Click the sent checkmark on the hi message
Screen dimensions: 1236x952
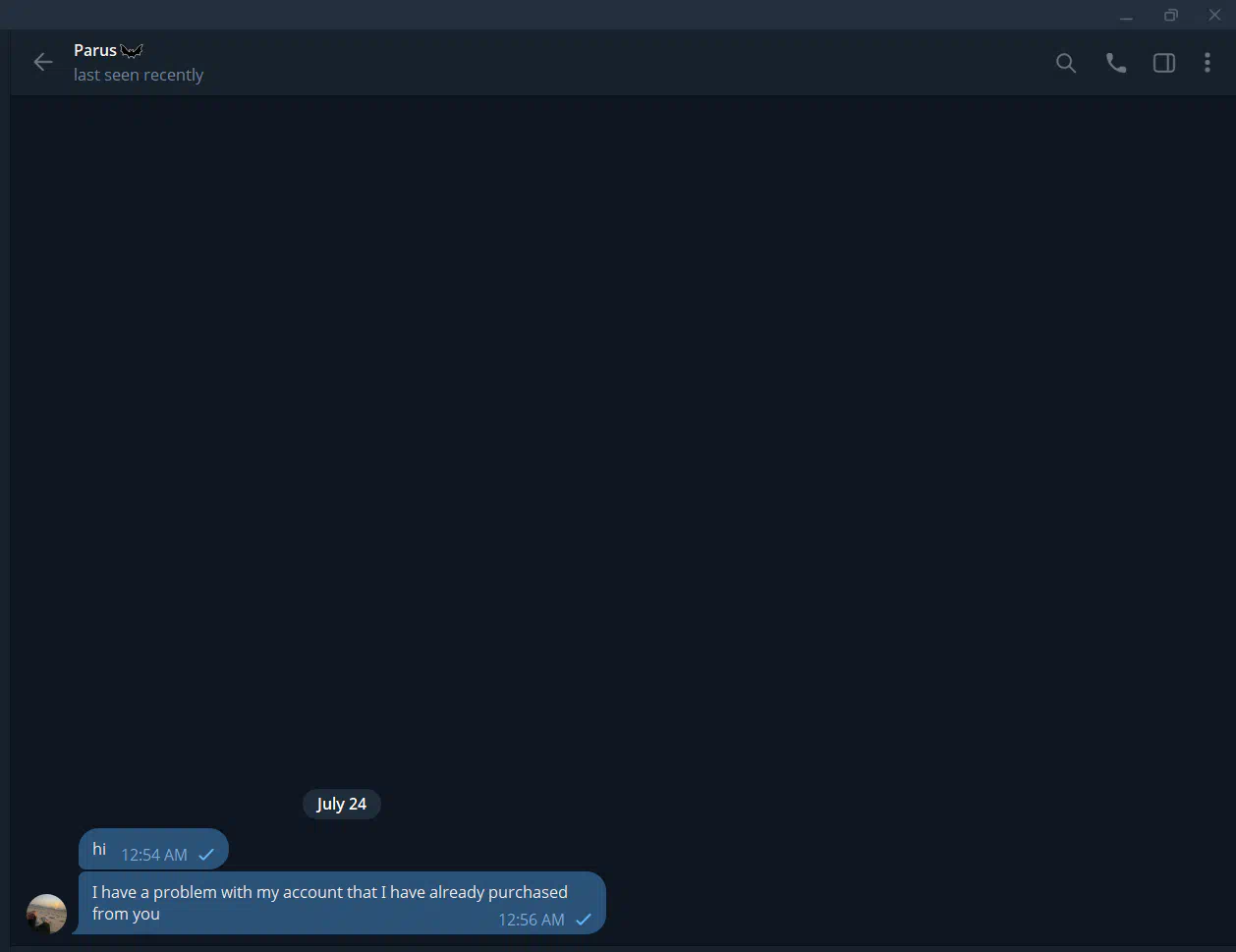point(206,855)
